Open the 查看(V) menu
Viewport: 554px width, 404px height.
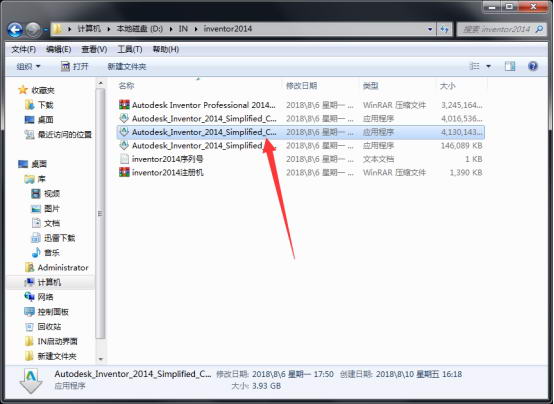coord(94,49)
